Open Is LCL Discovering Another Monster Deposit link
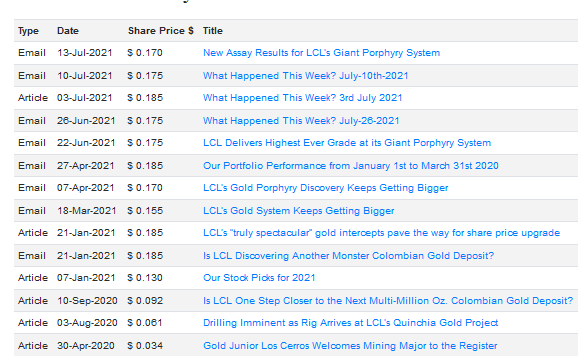 click(348, 256)
